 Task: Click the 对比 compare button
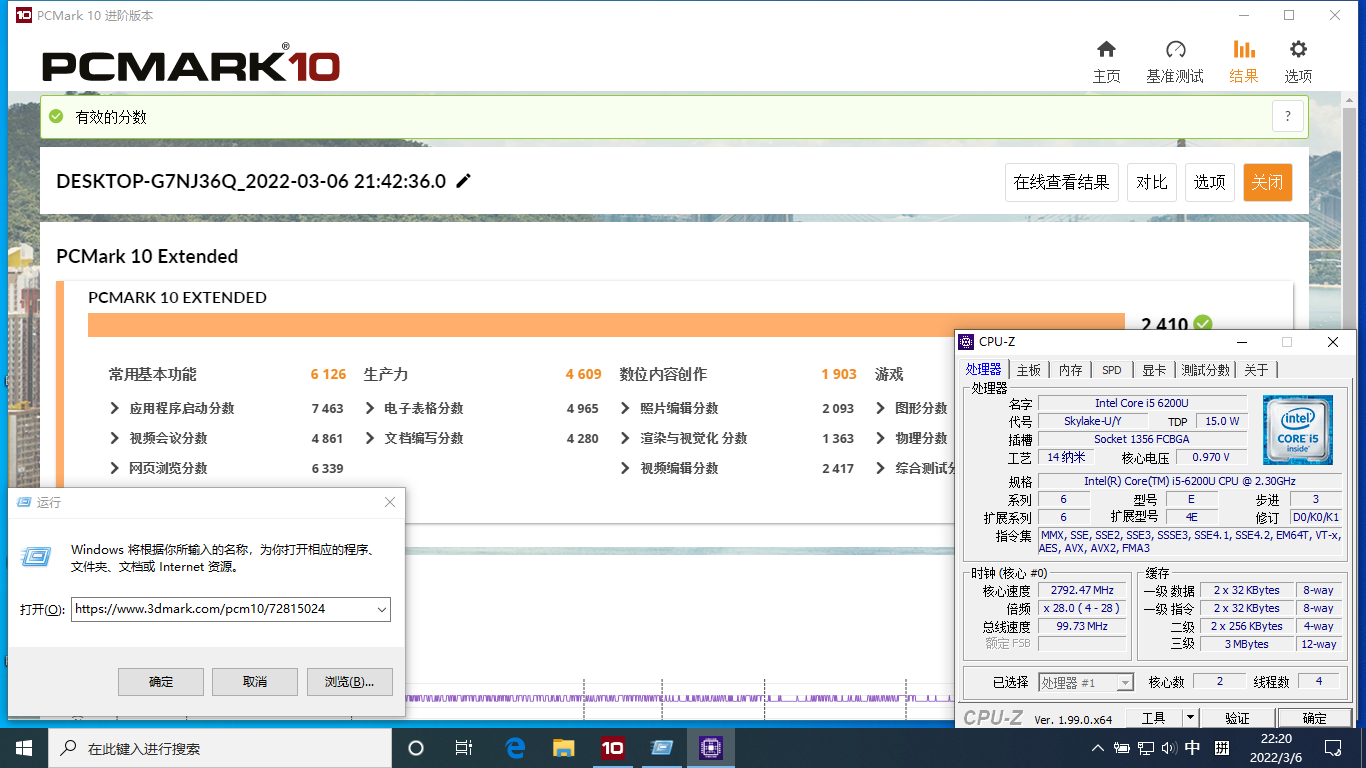click(1151, 182)
